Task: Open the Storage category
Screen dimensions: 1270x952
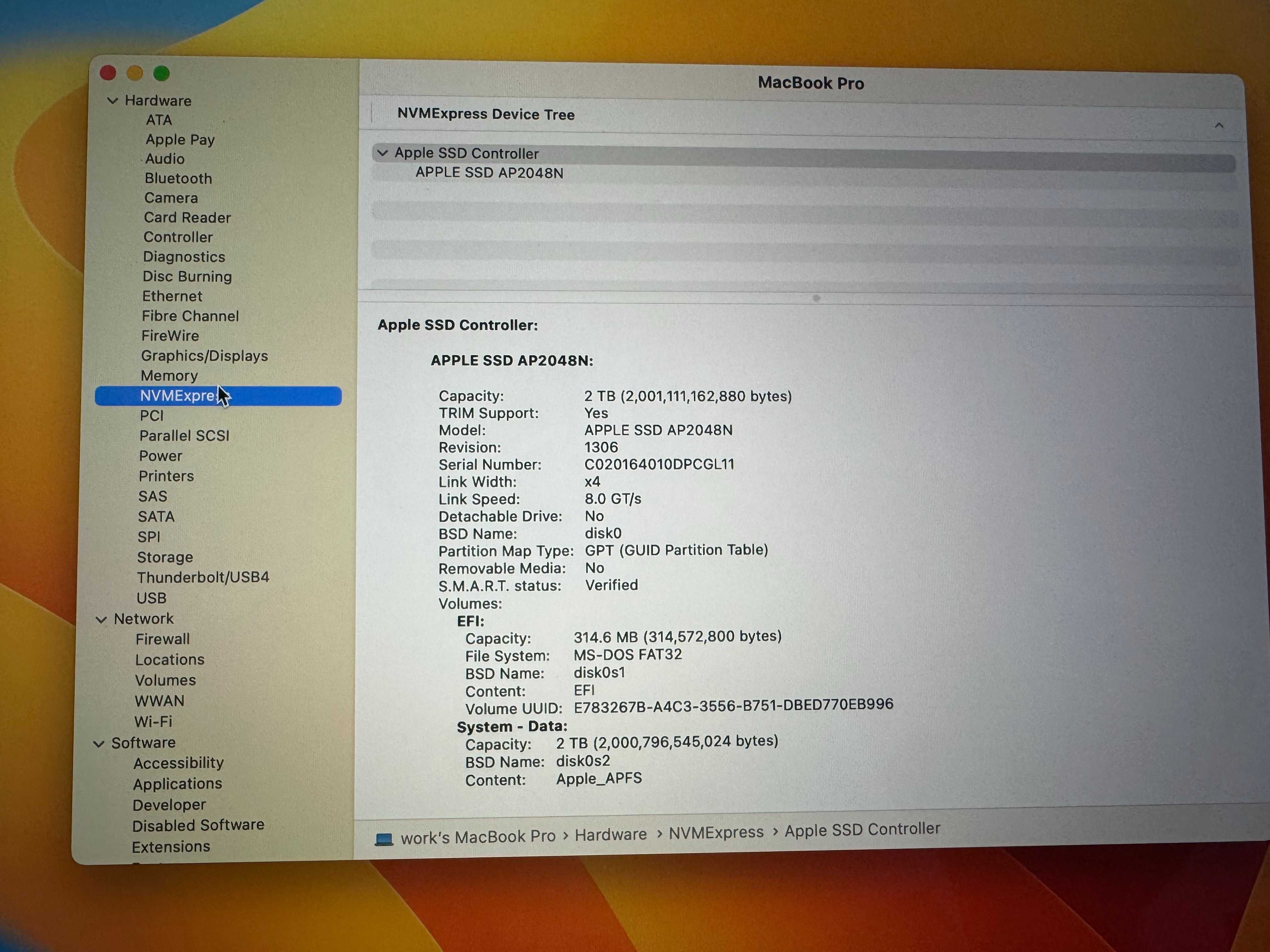Action: point(165,557)
